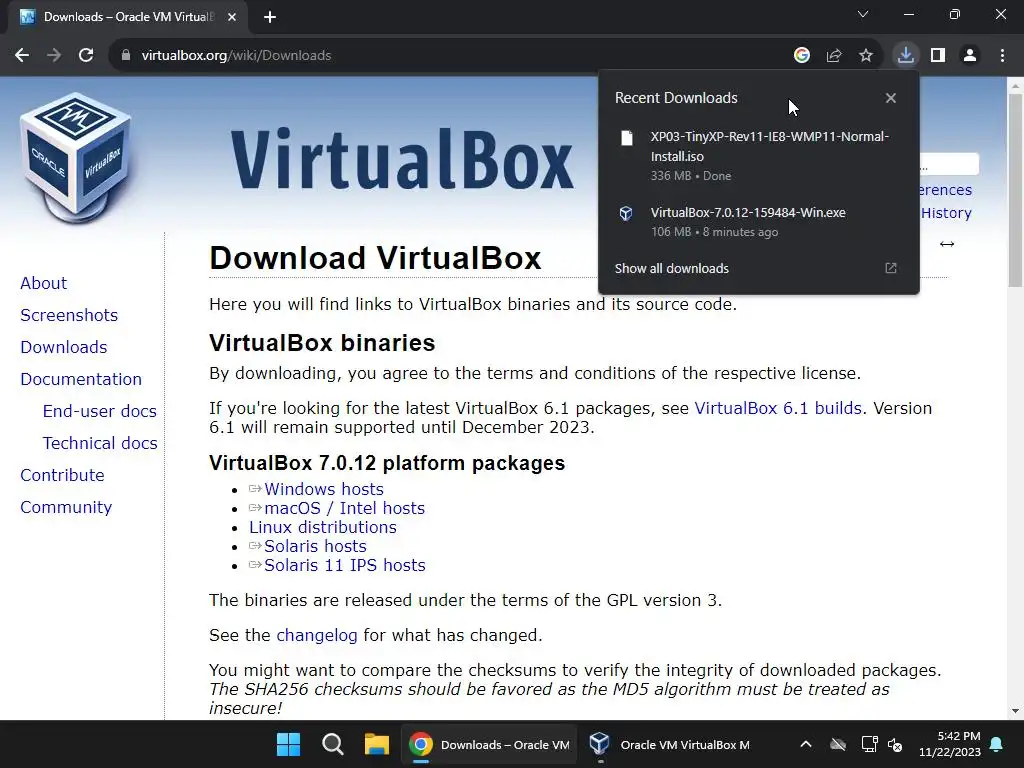Open File Explorer from taskbar

(376, 744)
